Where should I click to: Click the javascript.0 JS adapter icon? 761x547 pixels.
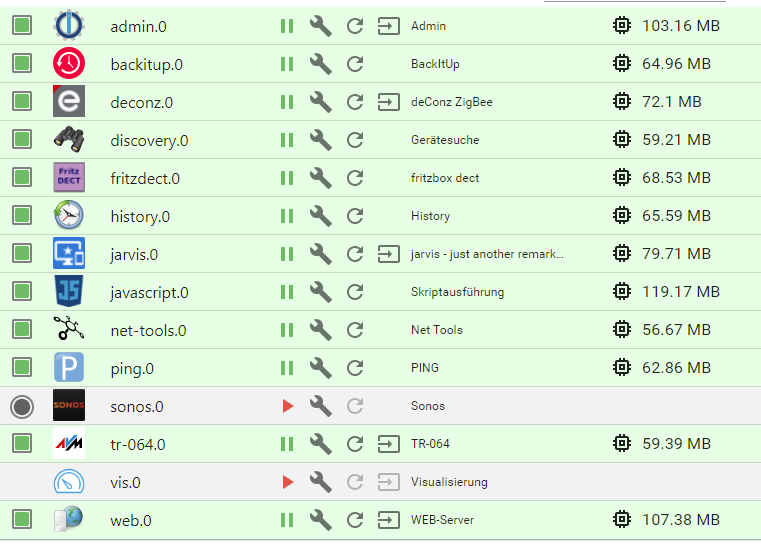pos(69,292)
